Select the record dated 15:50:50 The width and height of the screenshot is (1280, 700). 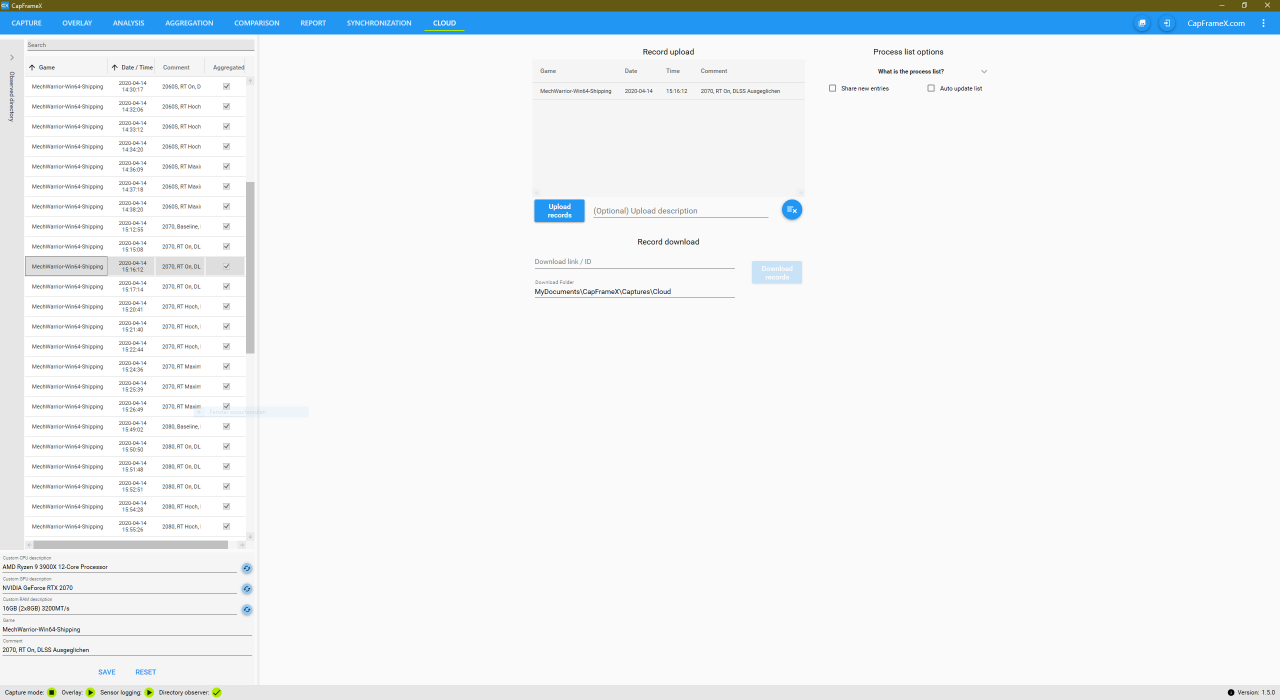point(135,446)
